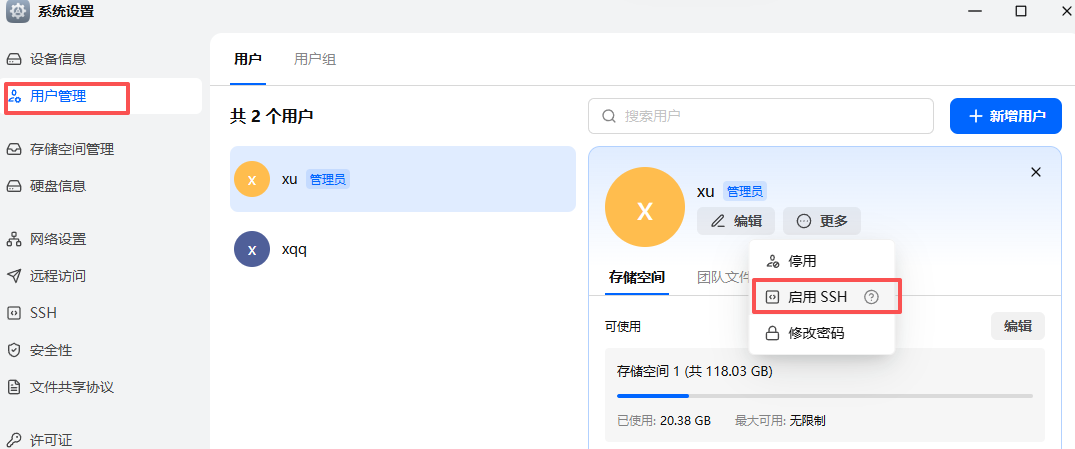Open 安全性 settings
This screenshot has height=449, width=1075.
tap(51, 350)
